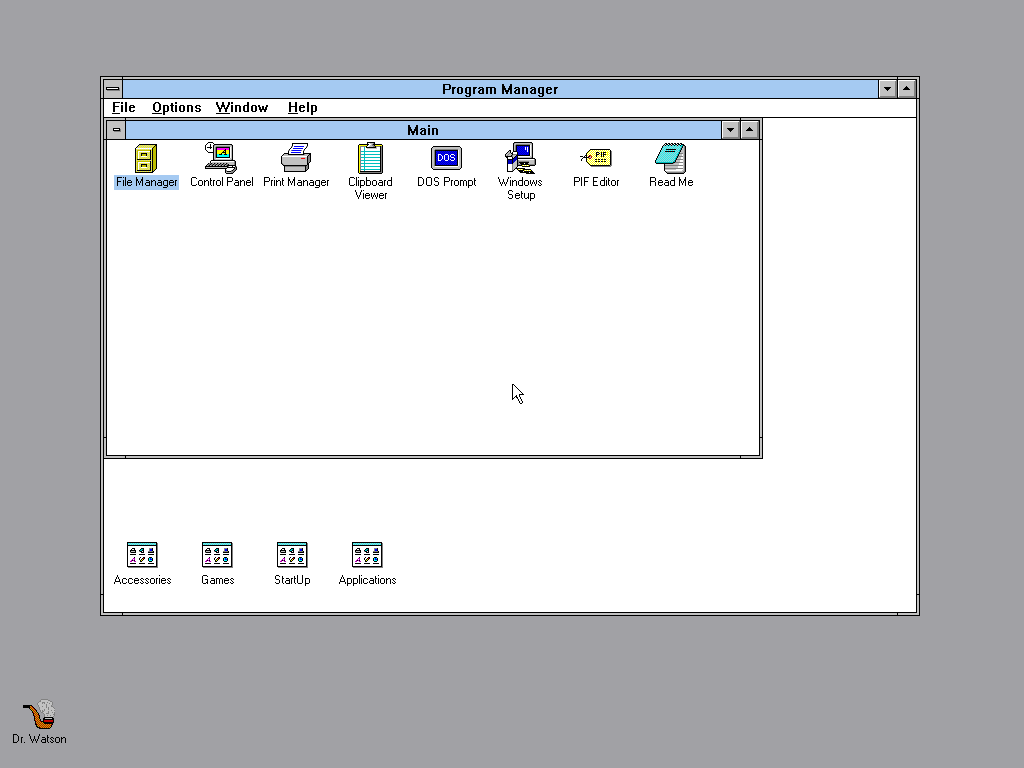Select the StartUp program group icon
This screenshot has height=768, width=1024.
292,555
